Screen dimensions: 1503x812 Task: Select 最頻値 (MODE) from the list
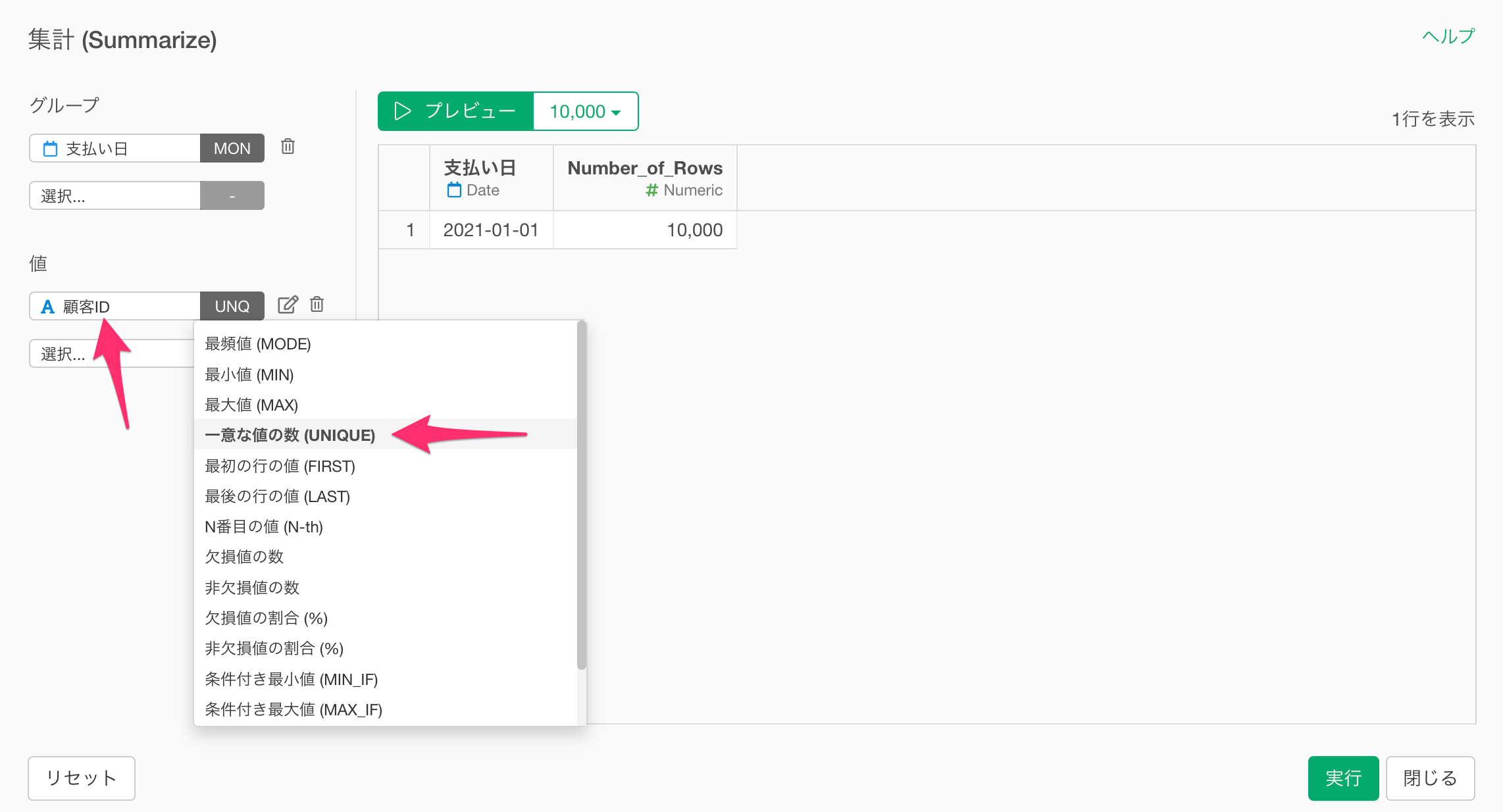[x=258, y=344]
